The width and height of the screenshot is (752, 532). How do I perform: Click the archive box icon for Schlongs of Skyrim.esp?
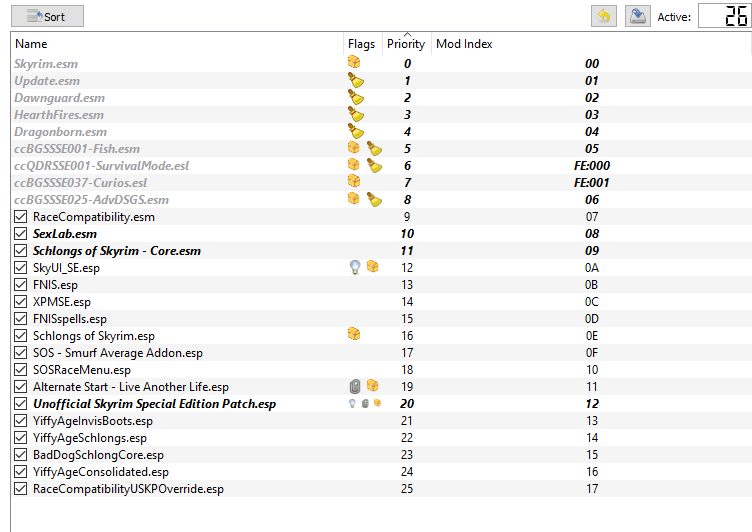coord(354,334)
